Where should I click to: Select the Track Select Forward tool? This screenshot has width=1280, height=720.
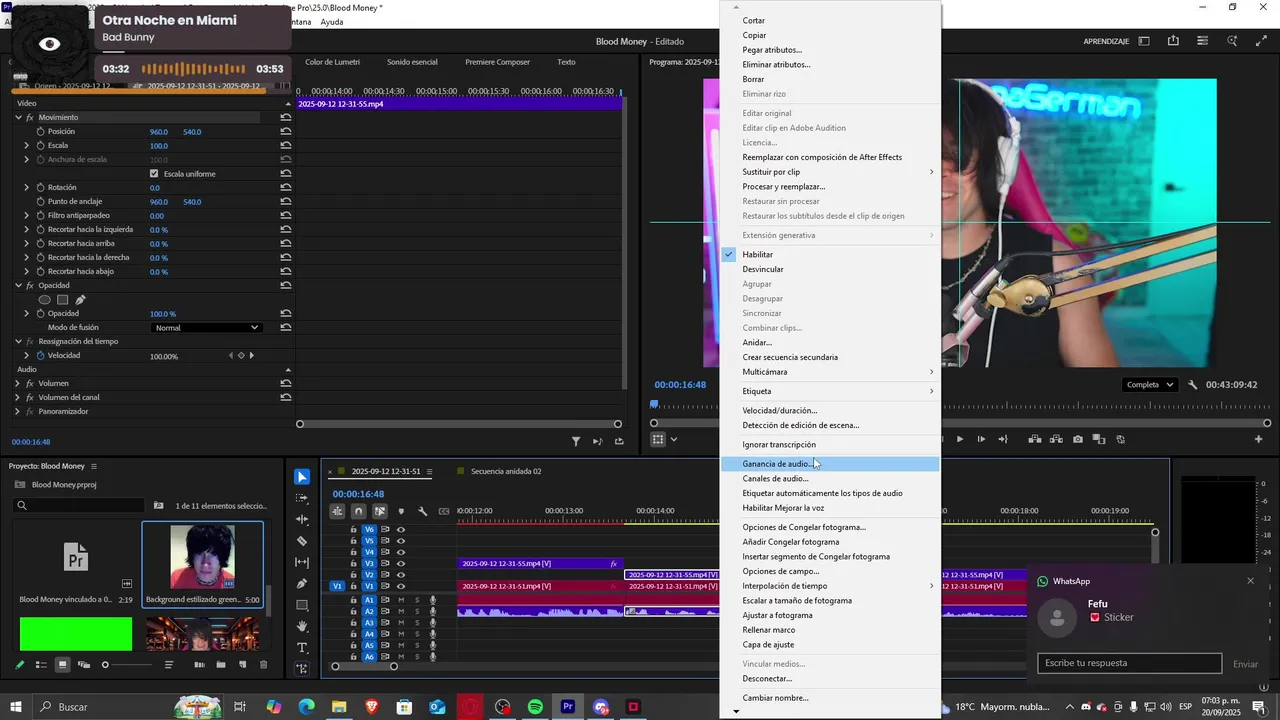[302, 498]
